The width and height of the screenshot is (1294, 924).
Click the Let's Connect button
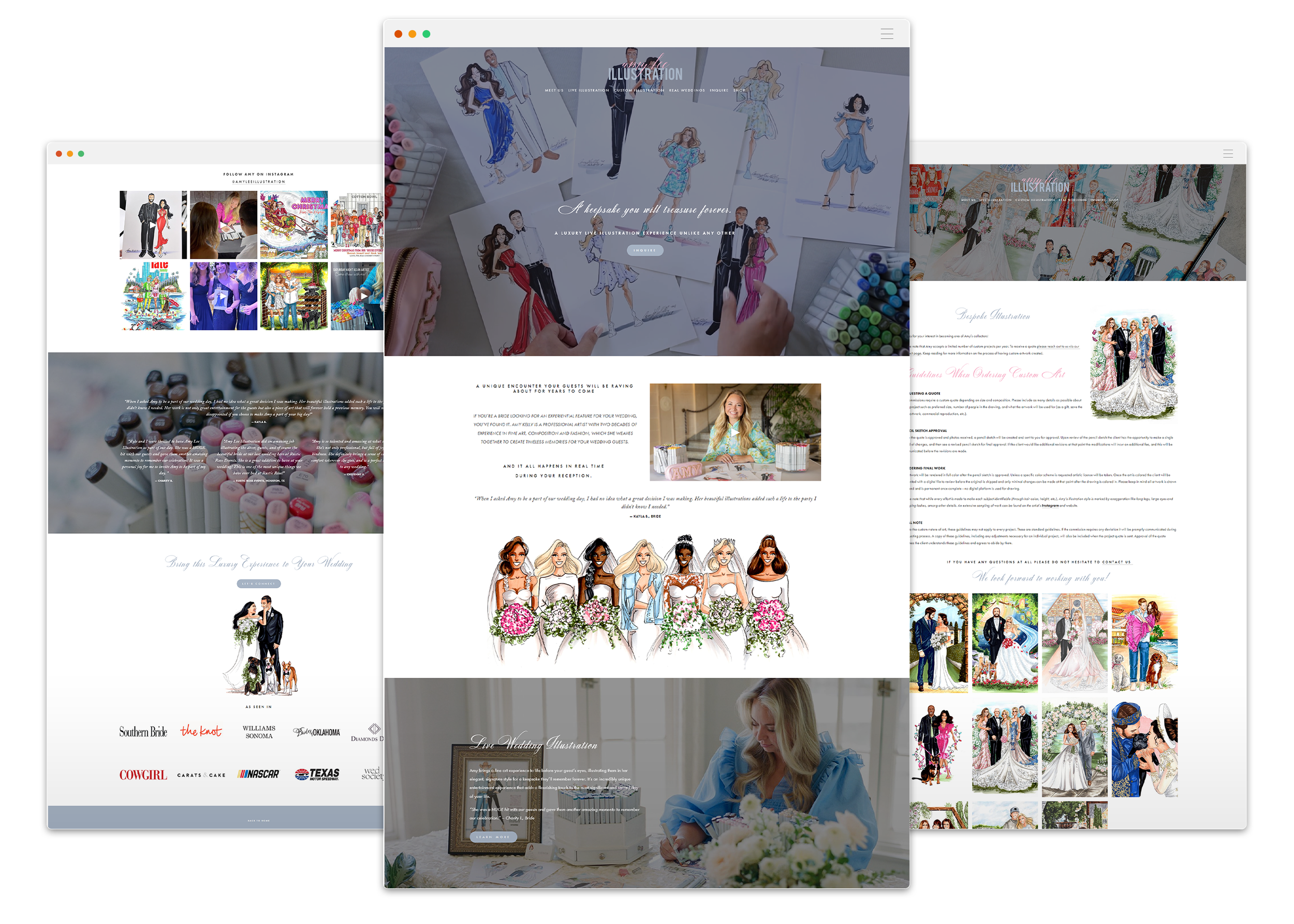pos(258,584)
